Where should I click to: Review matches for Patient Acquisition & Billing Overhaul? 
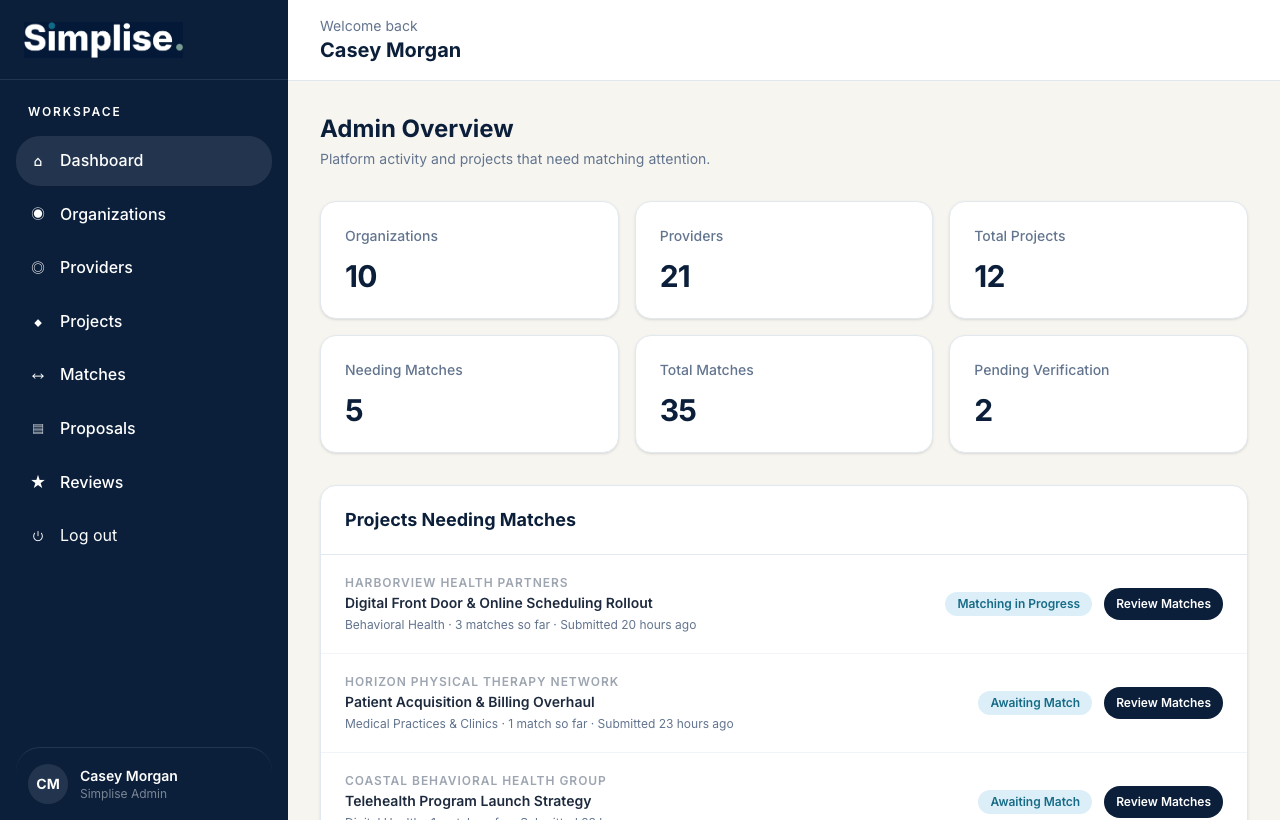(1163, 703)
